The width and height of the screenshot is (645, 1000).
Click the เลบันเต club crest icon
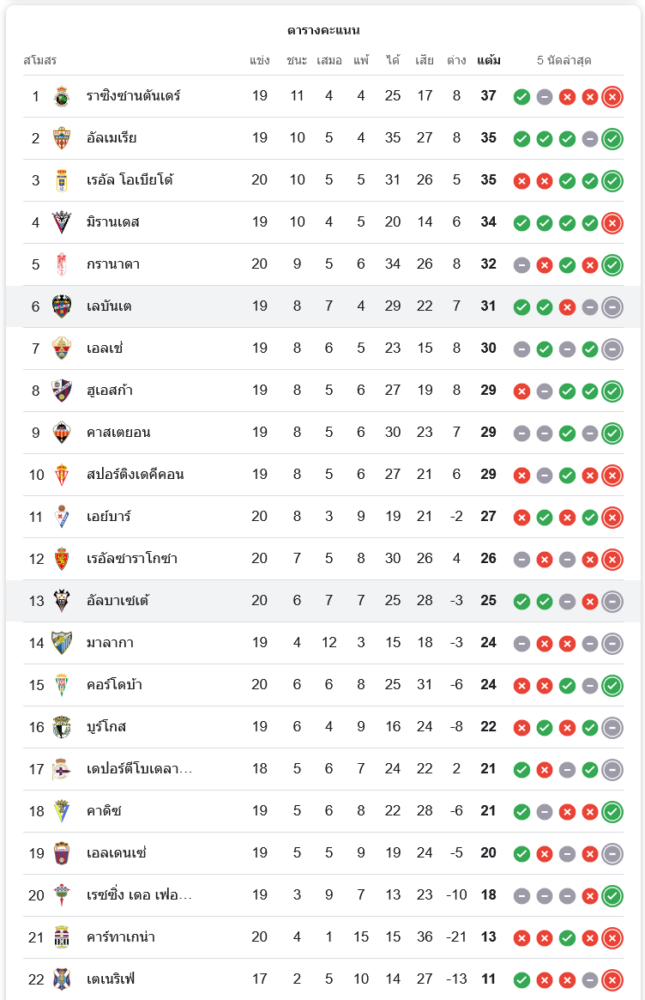coord(62,307)
